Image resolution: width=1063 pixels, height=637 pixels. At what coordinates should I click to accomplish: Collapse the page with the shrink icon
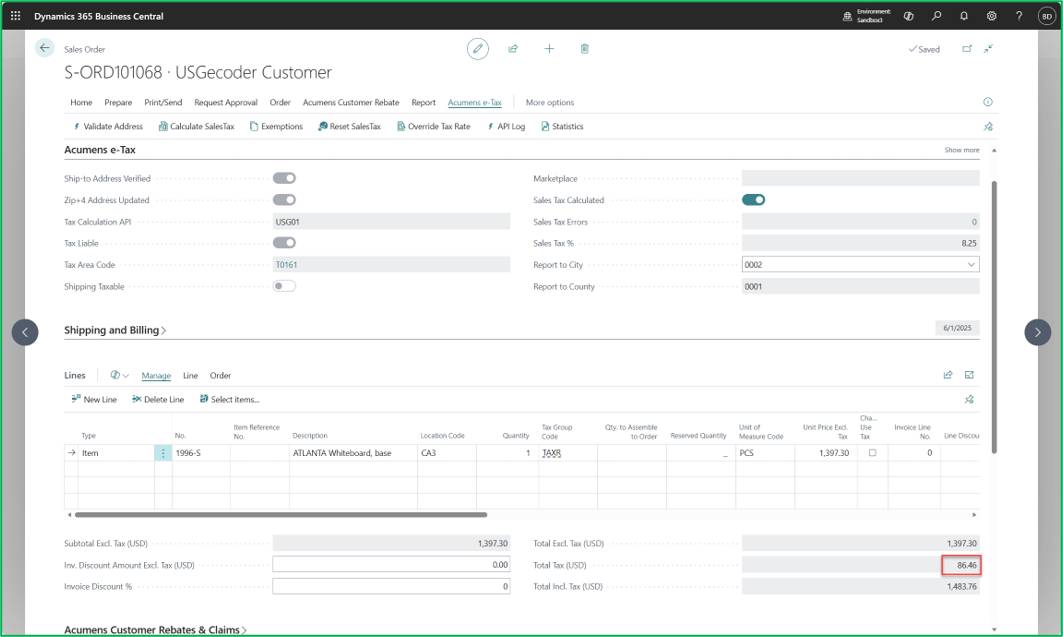[988, 49]
